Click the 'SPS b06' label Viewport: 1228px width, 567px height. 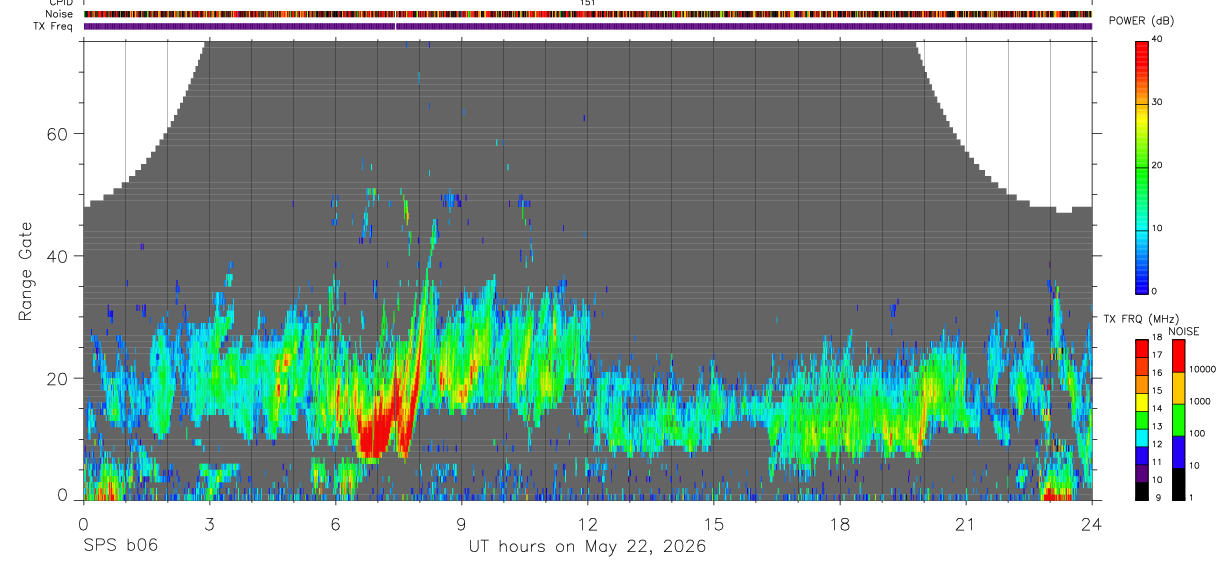click(x=119, y=546)
